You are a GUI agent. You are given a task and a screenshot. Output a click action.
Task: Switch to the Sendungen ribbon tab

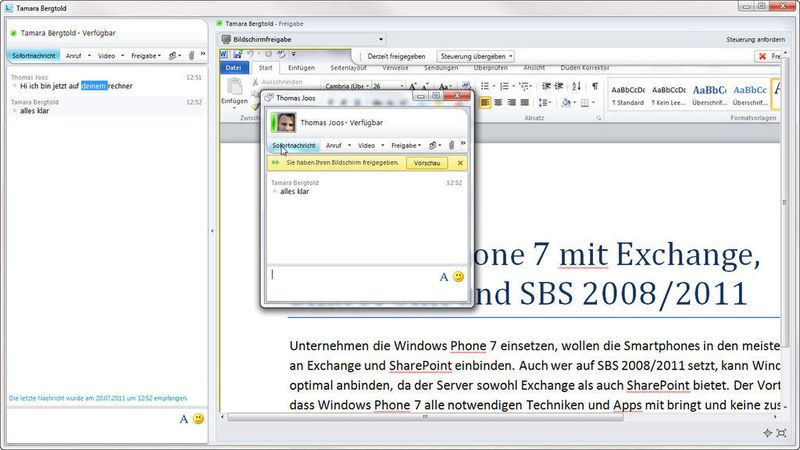coord(441,67)
